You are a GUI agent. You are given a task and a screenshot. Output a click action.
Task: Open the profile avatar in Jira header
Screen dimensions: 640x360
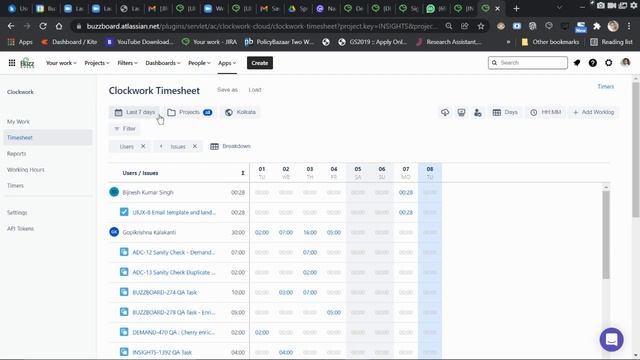pyautogui.click(x=625, y=62)
